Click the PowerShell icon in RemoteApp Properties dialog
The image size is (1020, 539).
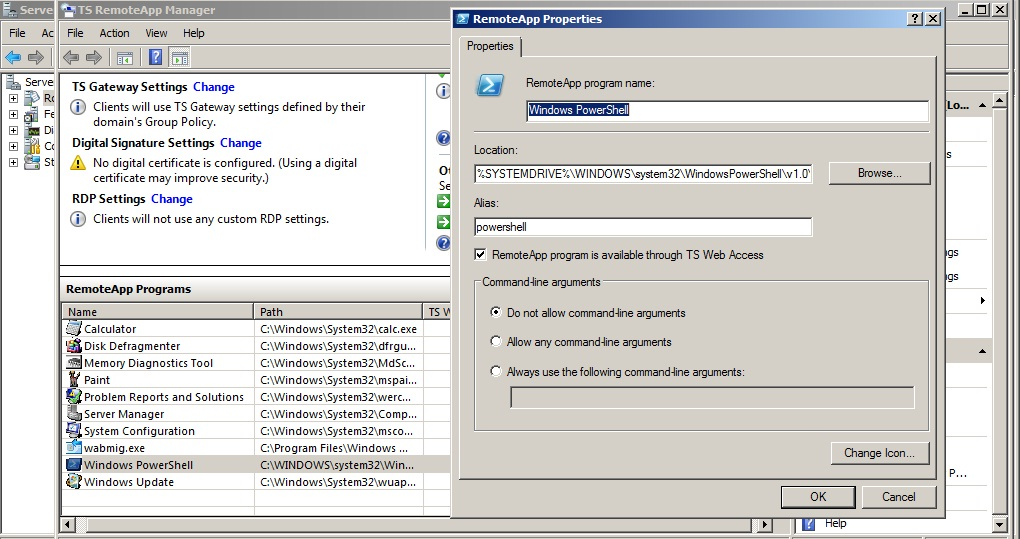click(x=490, y=85)
